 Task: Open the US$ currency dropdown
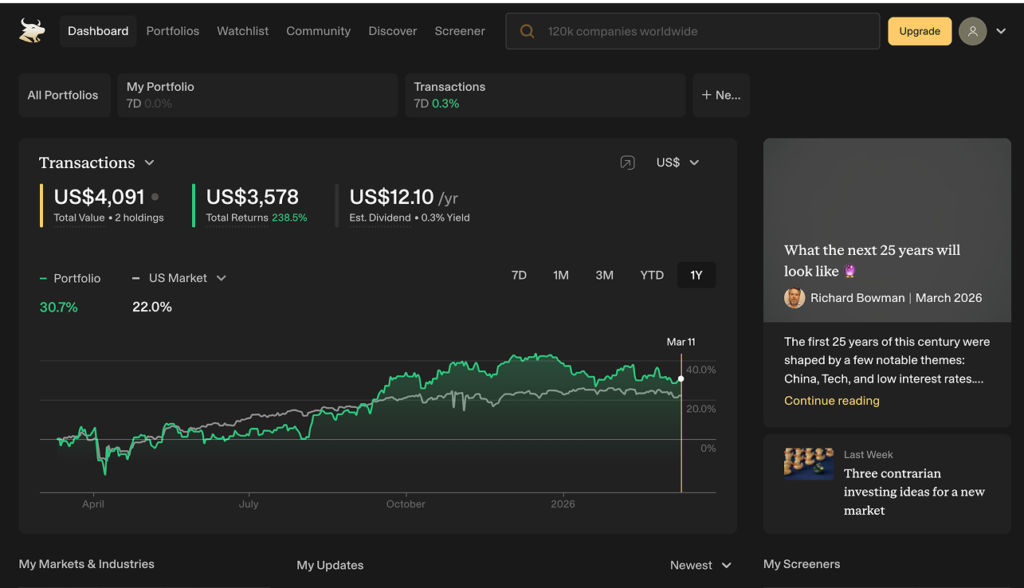(677, 162)
